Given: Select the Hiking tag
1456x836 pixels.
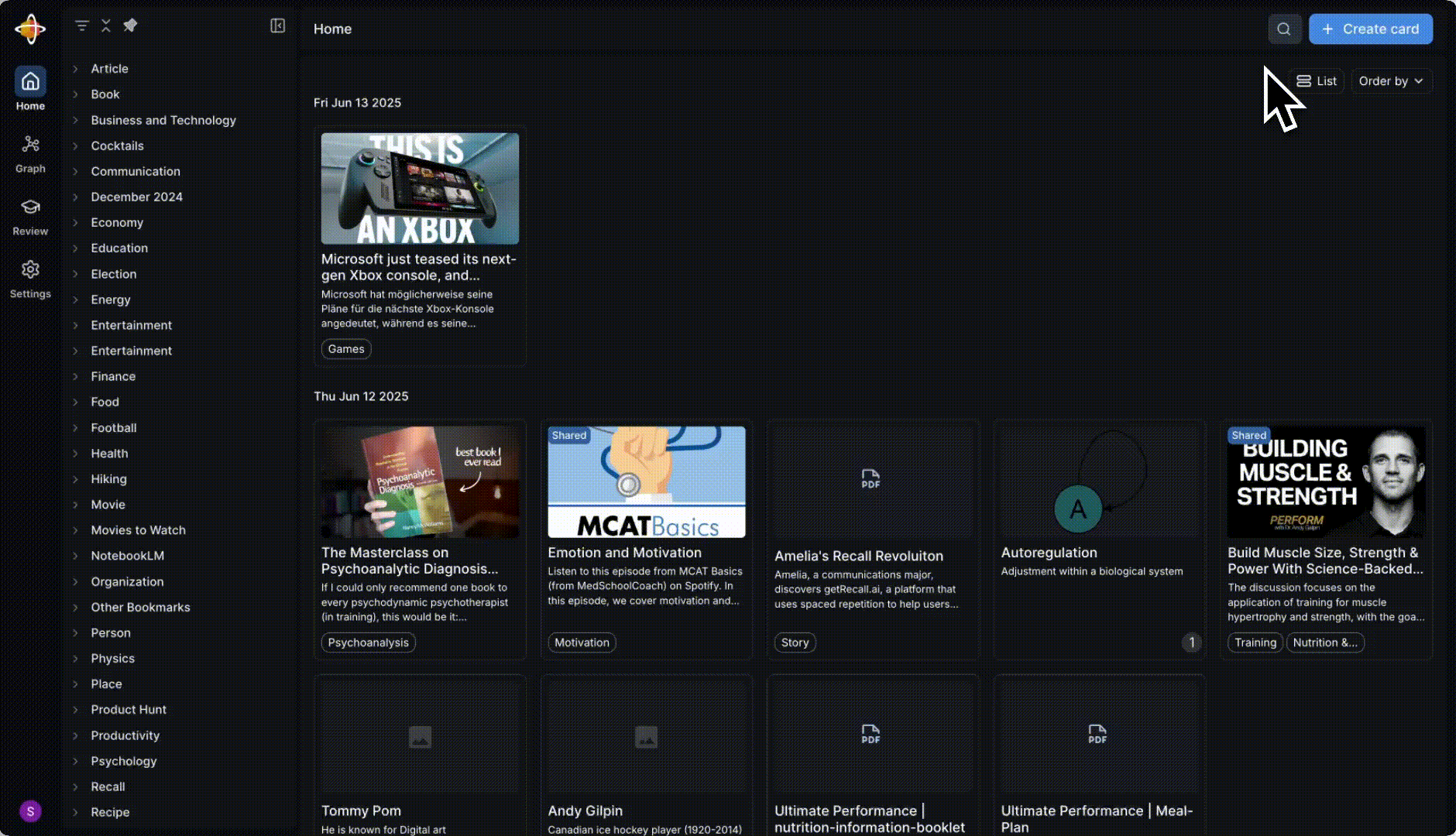Looking at the screenshot, I should (x=108, y=479).
